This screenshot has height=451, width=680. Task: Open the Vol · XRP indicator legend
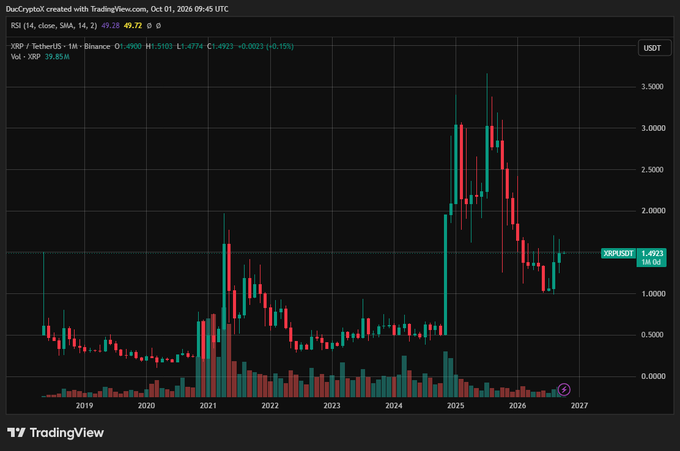[x=26, y=57]
